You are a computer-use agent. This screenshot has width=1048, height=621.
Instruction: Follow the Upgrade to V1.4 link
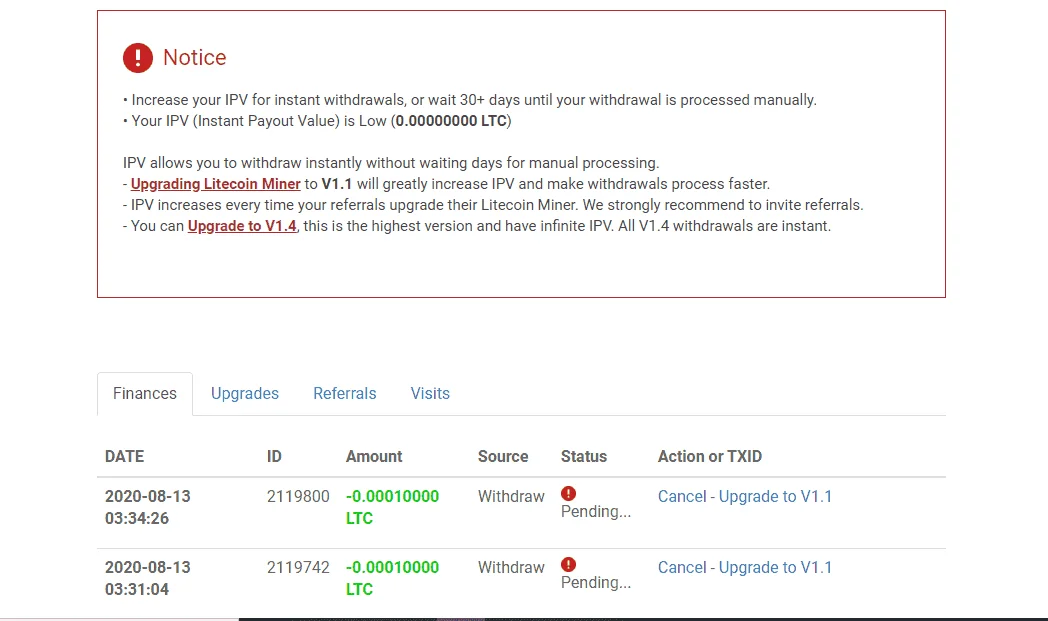pos(242,226)
